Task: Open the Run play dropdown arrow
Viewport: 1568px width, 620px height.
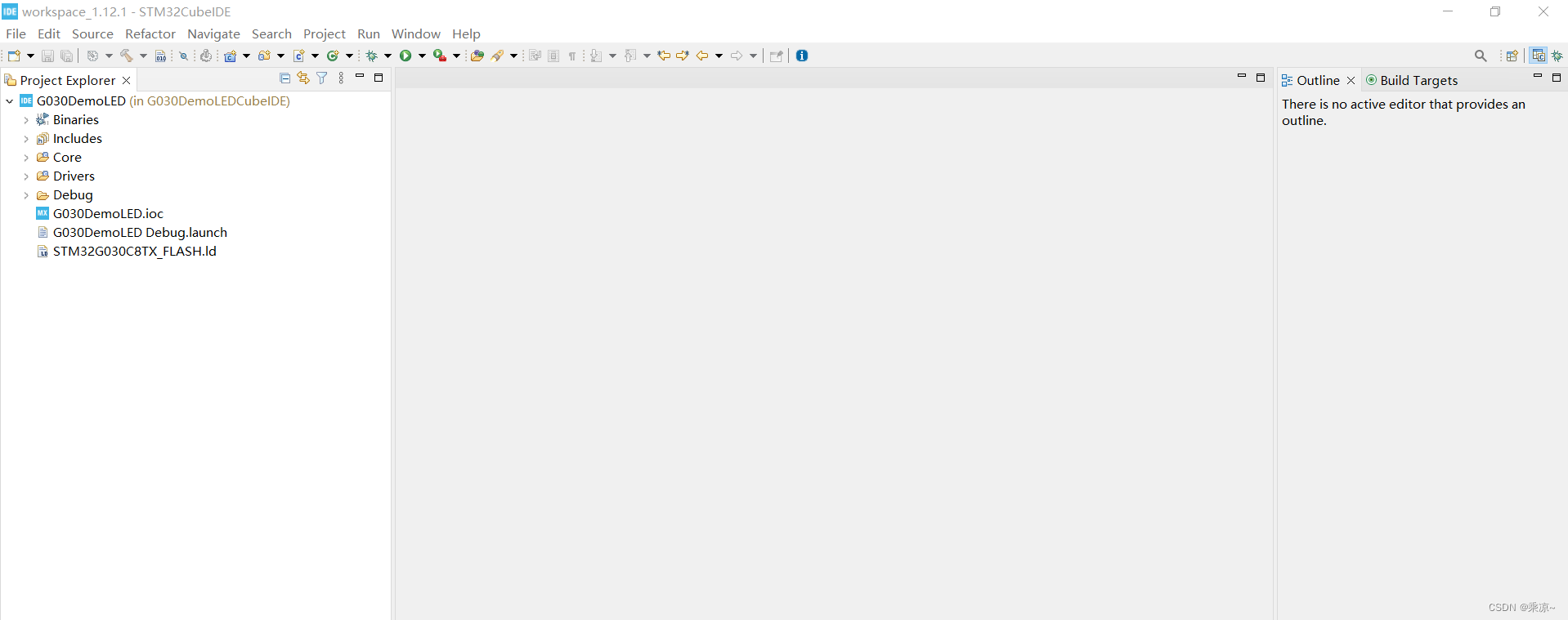Action: point(423,56)
